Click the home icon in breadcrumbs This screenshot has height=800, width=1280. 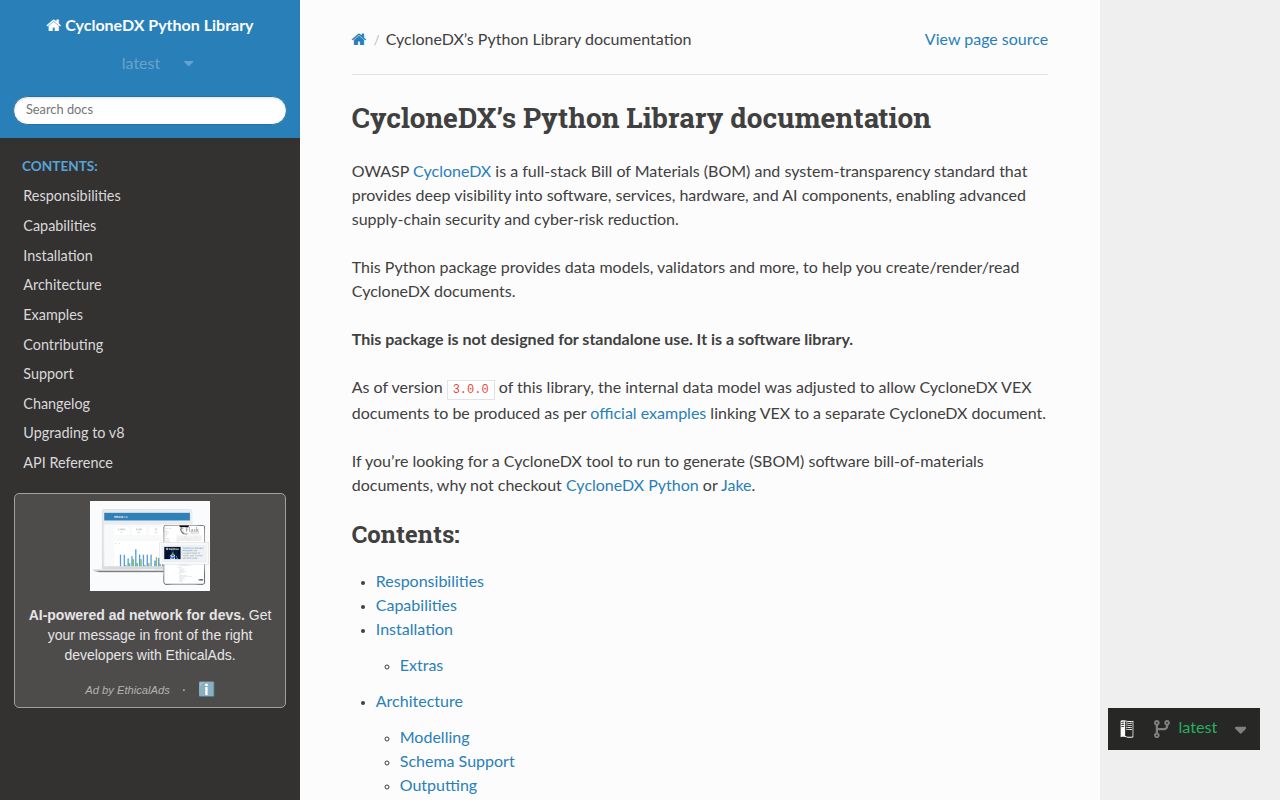pos(359,40)
